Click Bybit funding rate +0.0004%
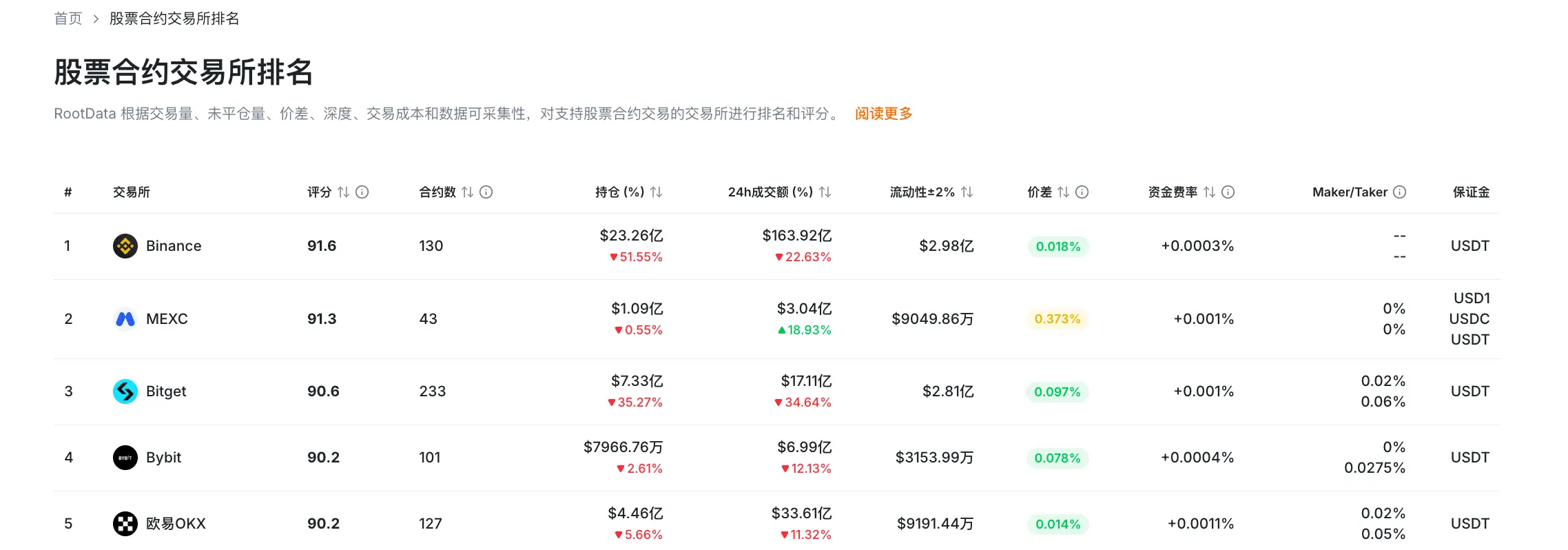 pyautogui.click(x=1197, y=458)
